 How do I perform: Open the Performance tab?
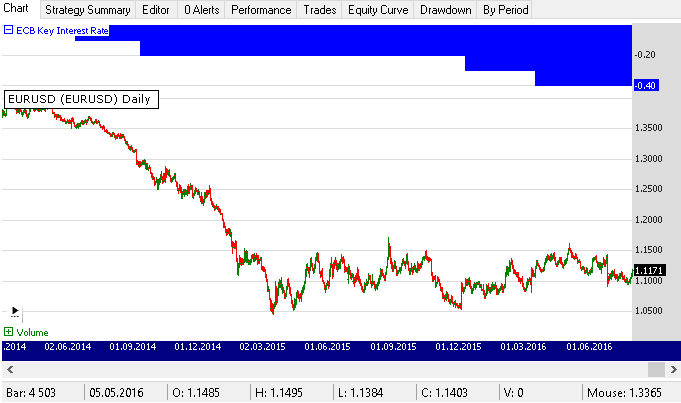pyautogui.click(x=260, y=10)
